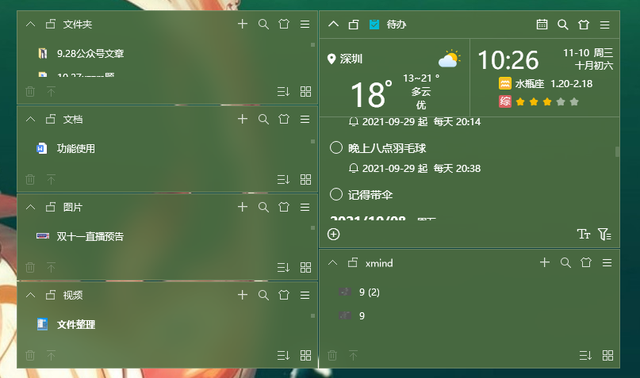640x378 pixels.
Task: Open skin settings of xmind panel
Action: pos(586,262)
